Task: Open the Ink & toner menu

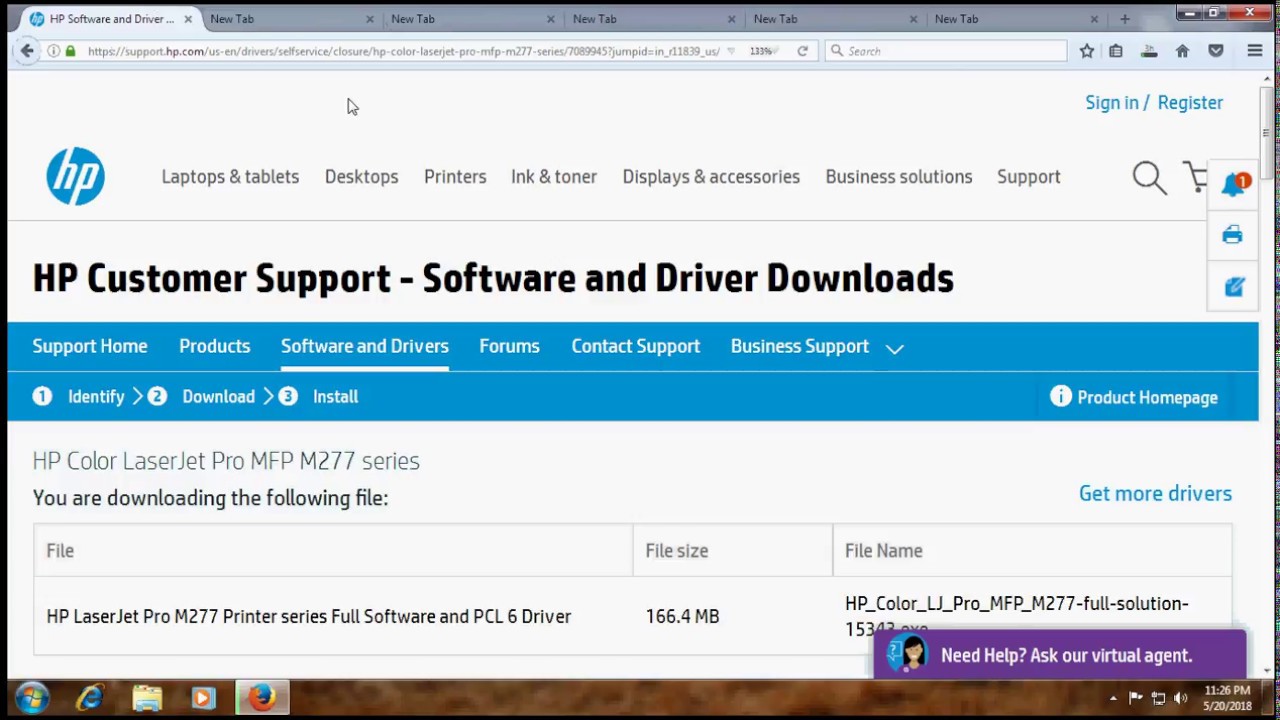Action: pos(554,176)
